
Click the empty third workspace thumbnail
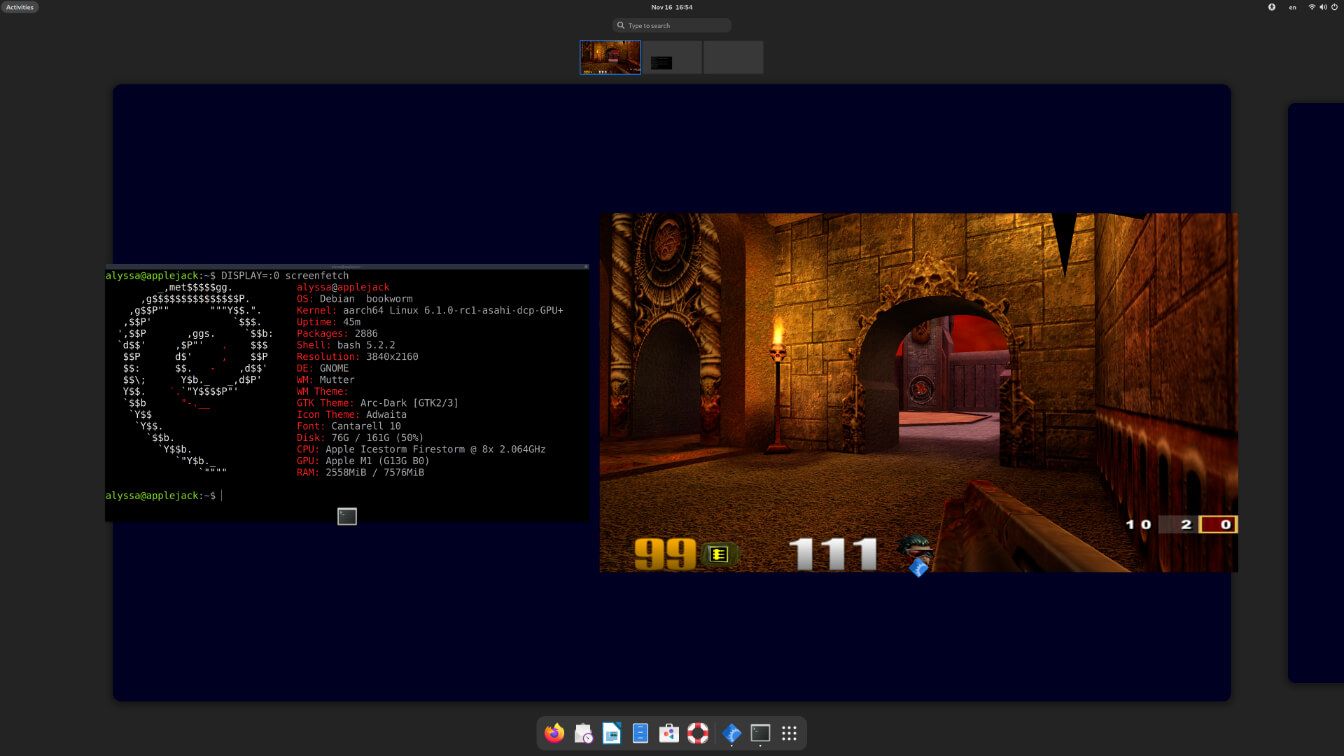[x=733, y=57]
